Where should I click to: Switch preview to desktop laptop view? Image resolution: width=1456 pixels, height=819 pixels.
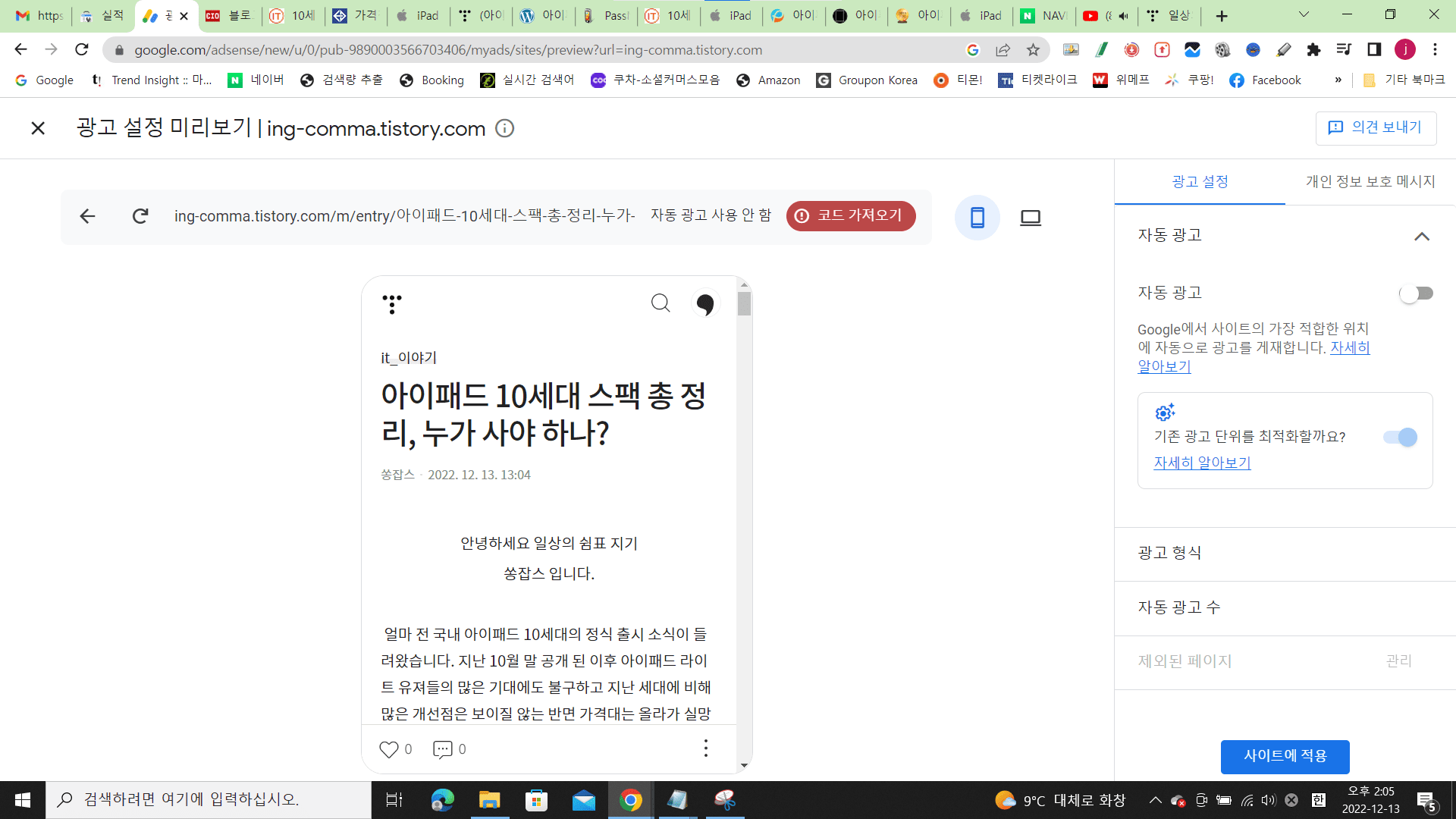coord(1031,218)
